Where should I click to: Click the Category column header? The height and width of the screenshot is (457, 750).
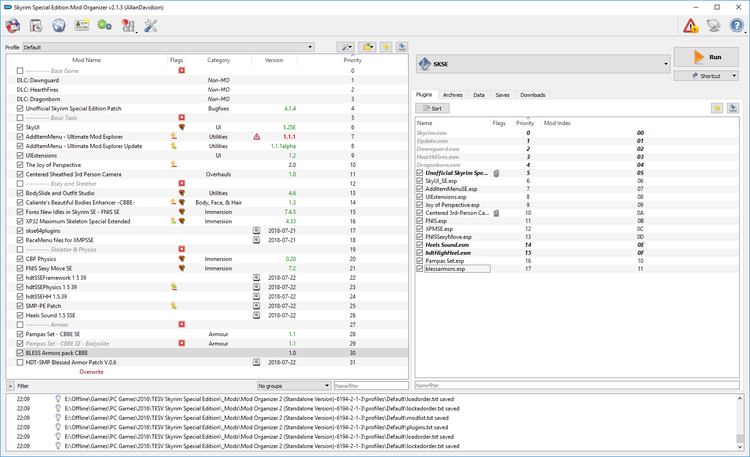219,60
